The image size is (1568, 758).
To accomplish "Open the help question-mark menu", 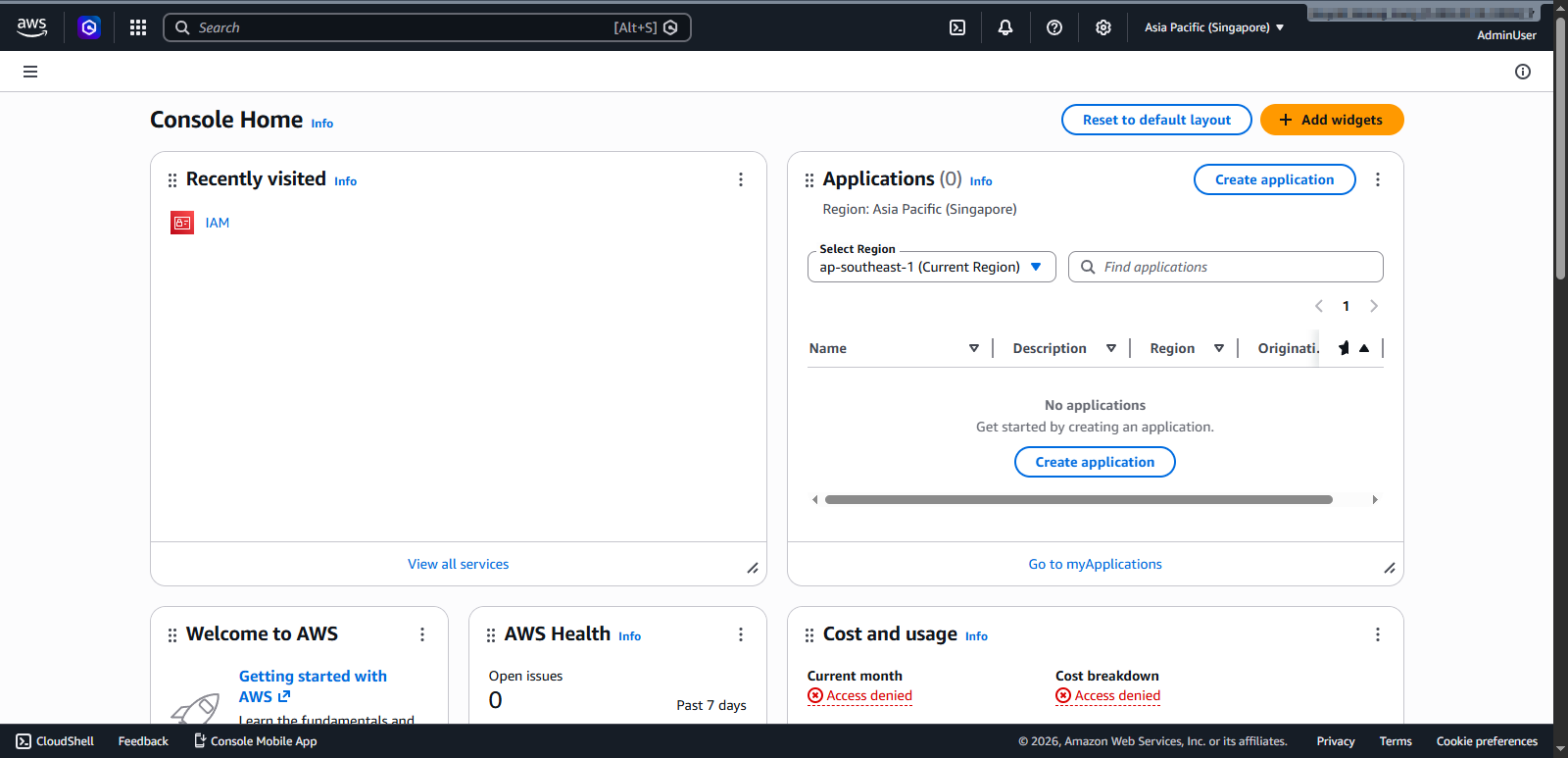I will (1054, 27).
